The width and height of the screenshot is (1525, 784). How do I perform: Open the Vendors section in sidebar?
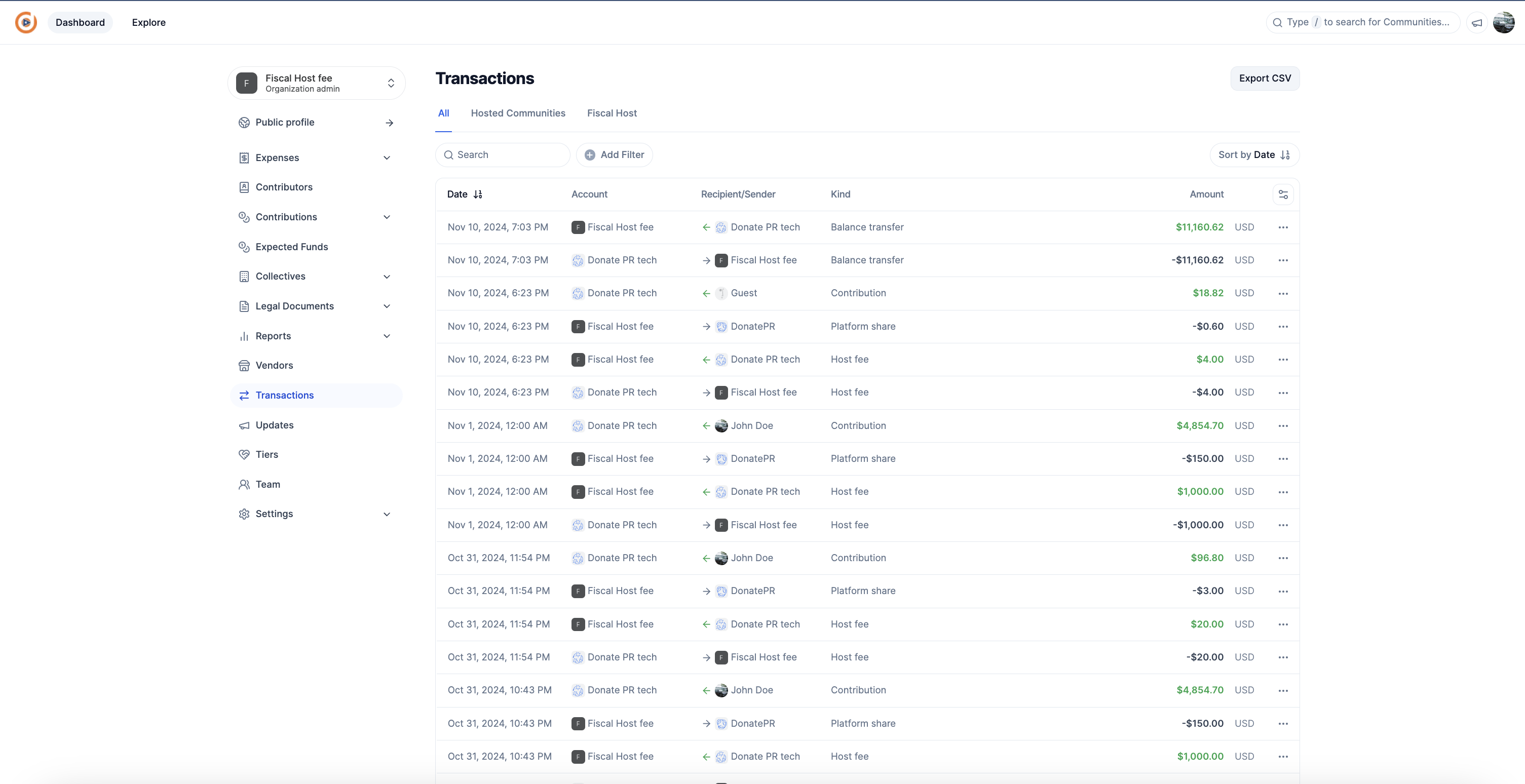tap(274, 365)
